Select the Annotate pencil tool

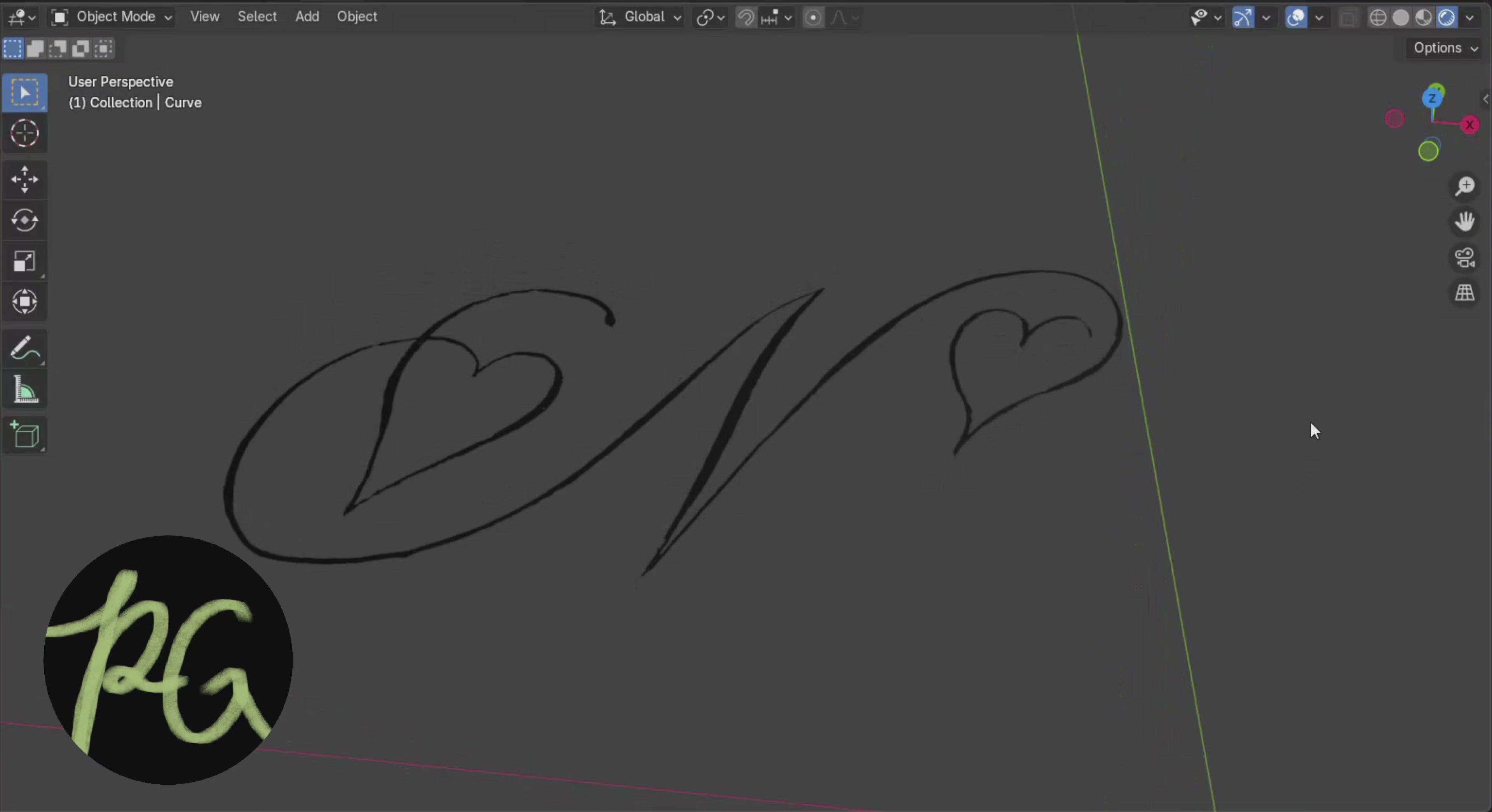[x=24, y=349]
